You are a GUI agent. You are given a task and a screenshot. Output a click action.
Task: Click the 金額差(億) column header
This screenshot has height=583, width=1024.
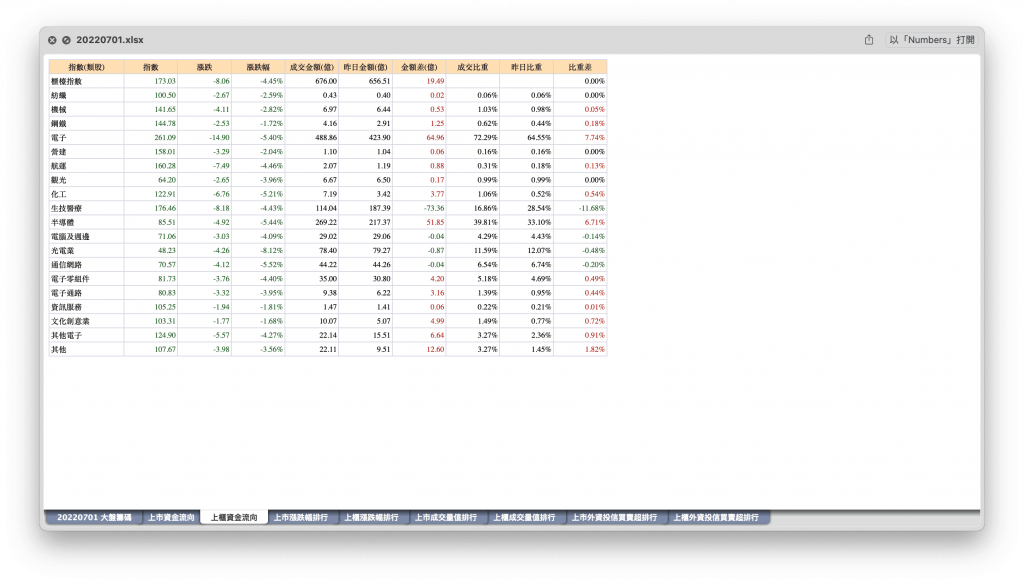[x=419, y=67]
